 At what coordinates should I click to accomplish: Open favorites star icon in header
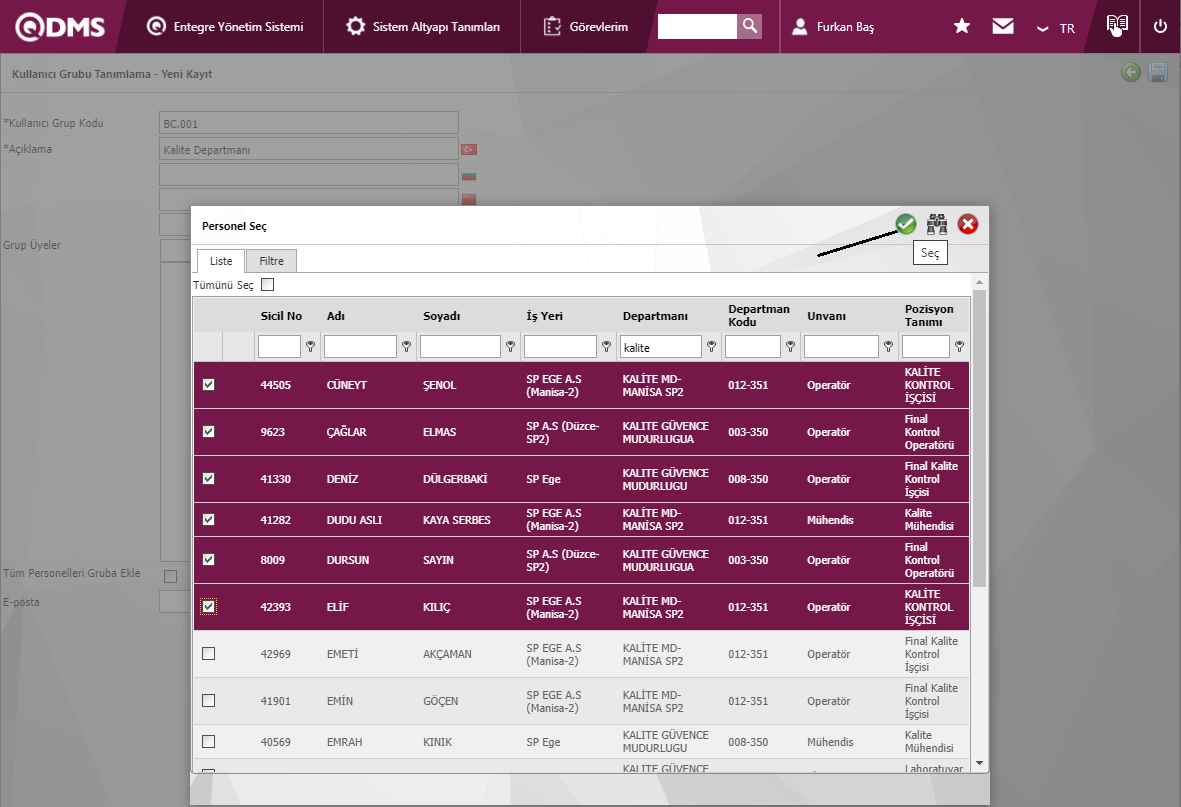(962, 27)
